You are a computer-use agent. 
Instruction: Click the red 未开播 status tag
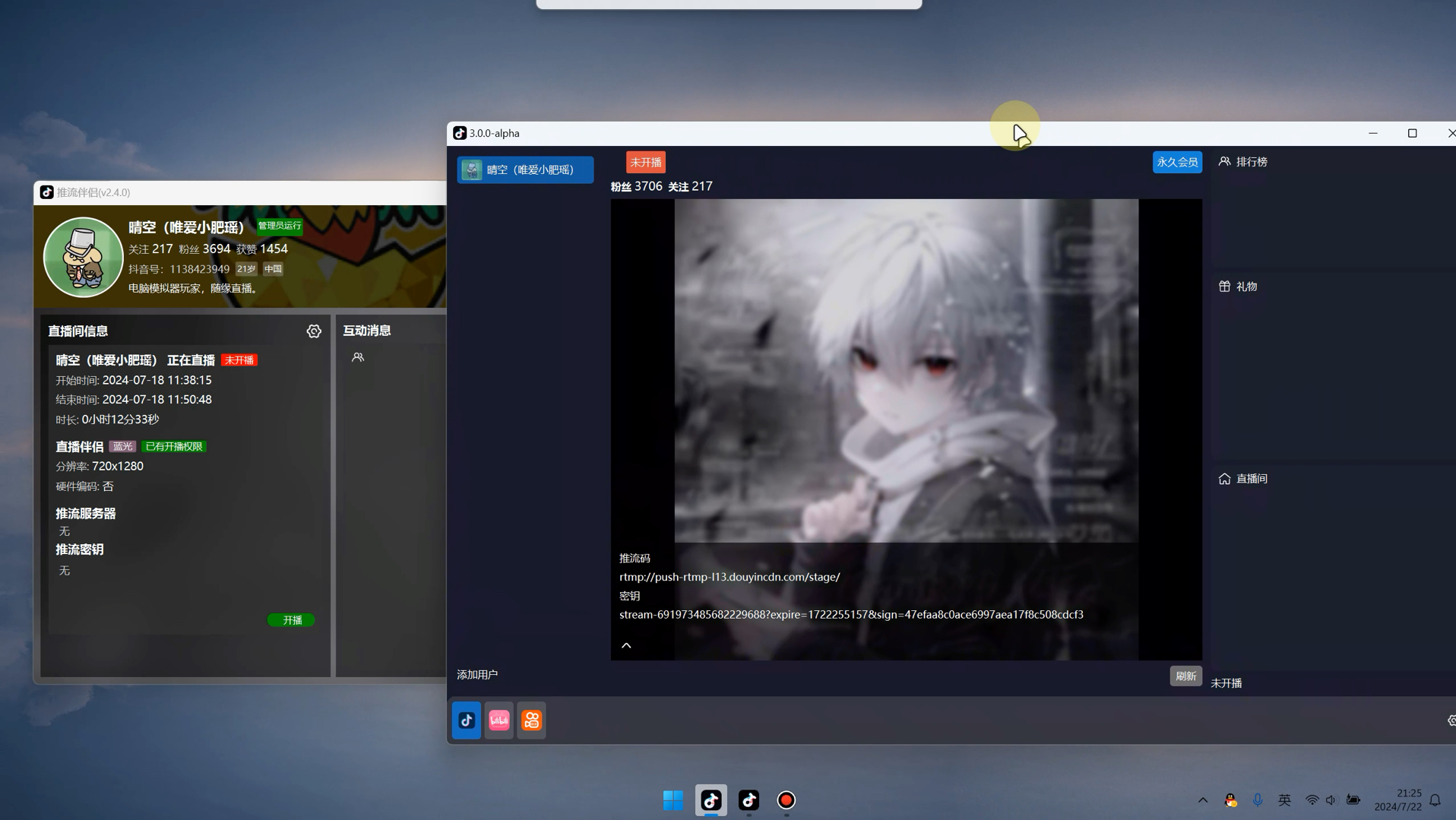tap(645, 162)
